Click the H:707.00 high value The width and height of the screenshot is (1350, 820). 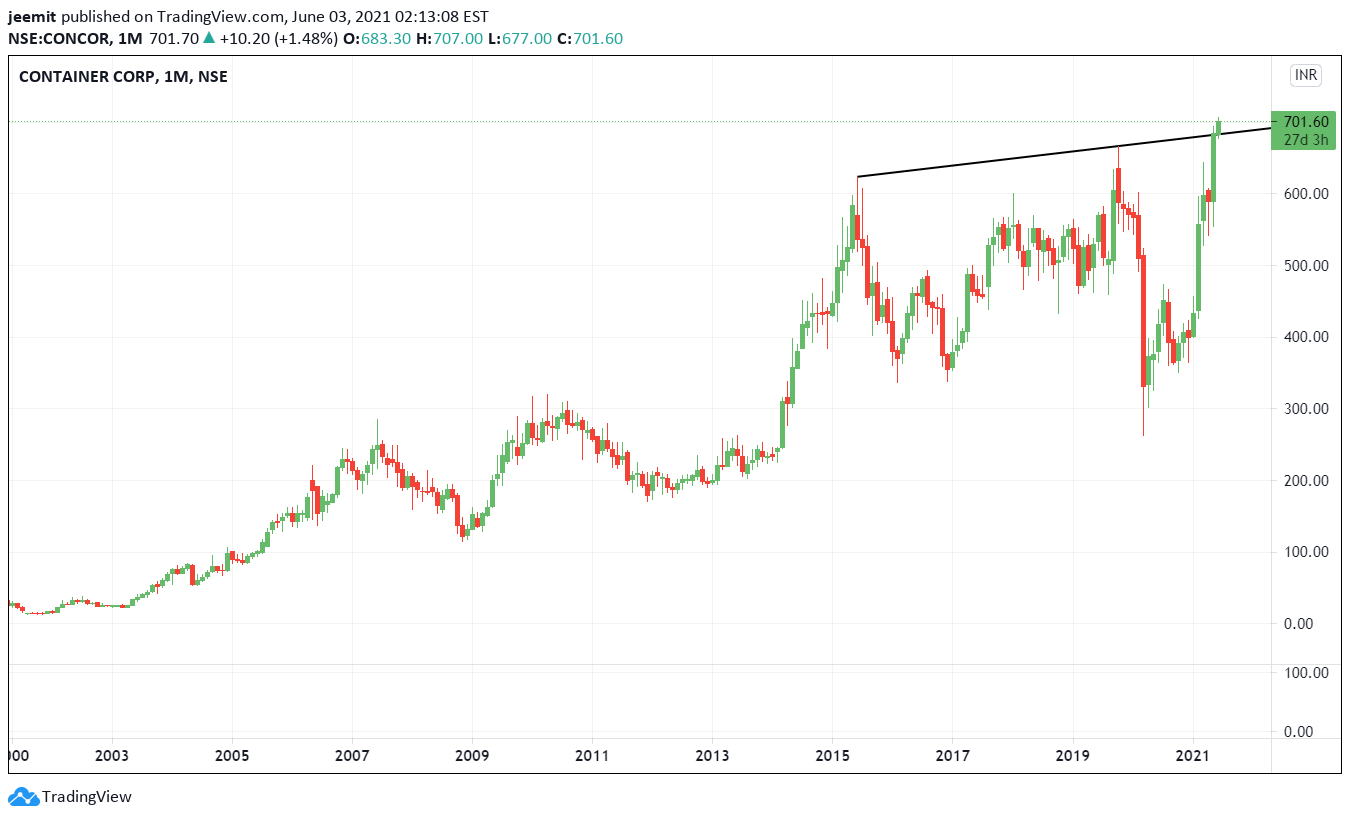[x=450, y=38]
